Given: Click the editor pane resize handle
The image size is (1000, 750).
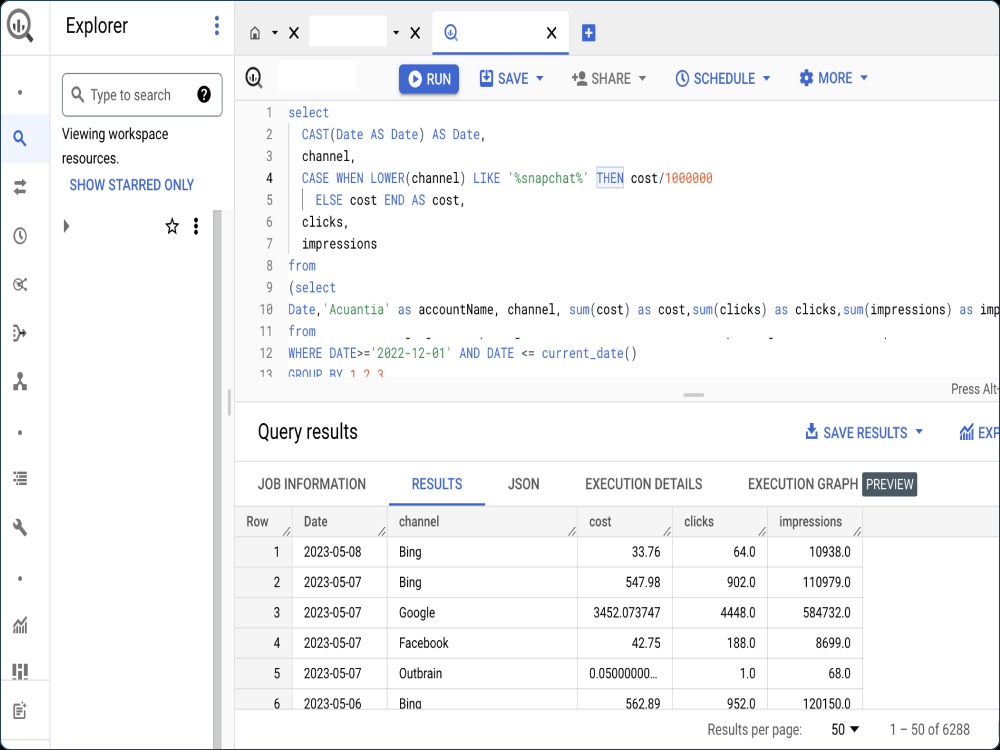Looking at the screenshot, I should click(693, 395).
